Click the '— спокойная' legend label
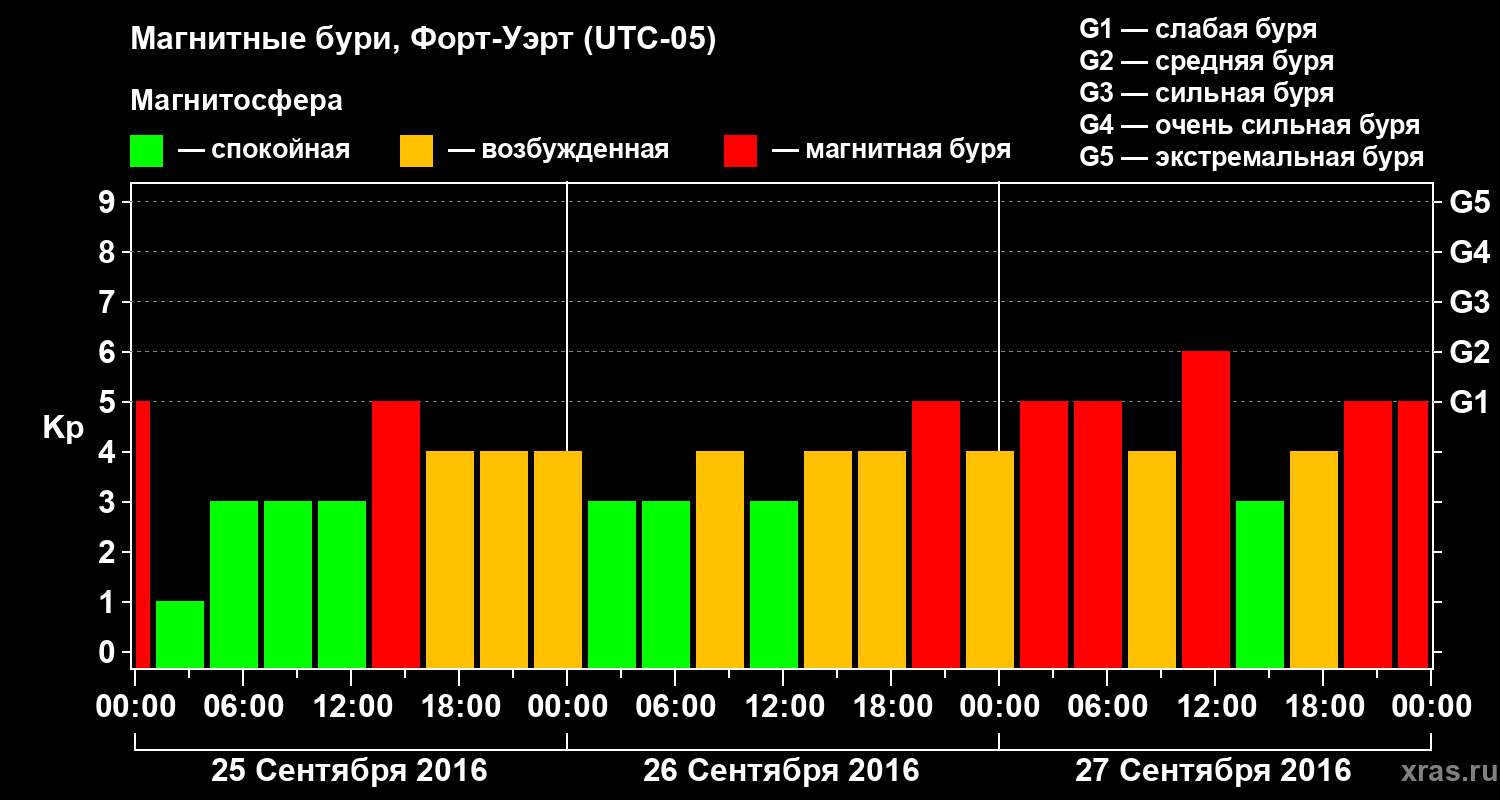Viewport: 1500px width, 800px height. click(264, 150)
